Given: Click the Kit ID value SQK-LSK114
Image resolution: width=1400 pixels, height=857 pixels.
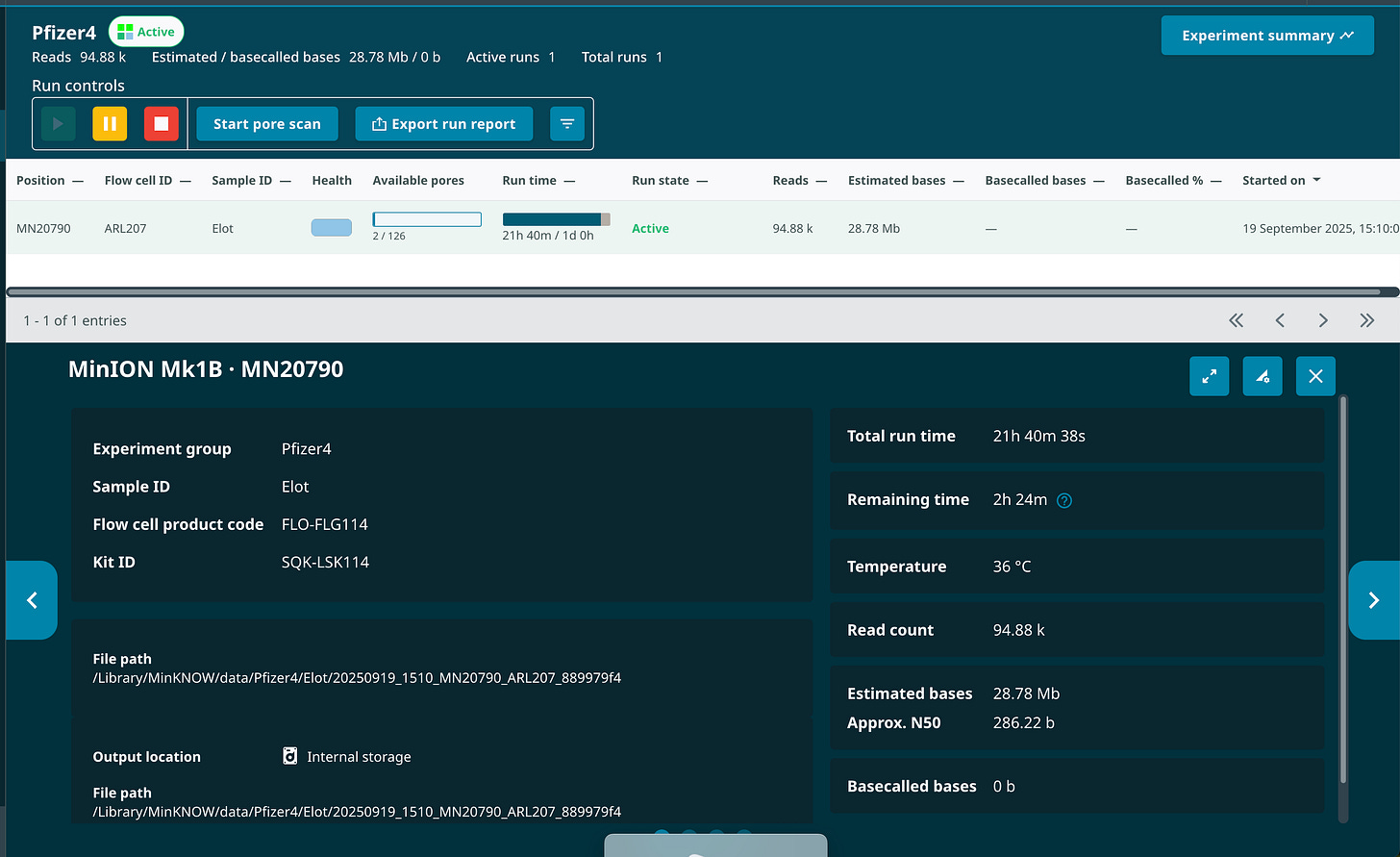Looking at the screenshot, I should pyautogui.click(x=325, y=562).
